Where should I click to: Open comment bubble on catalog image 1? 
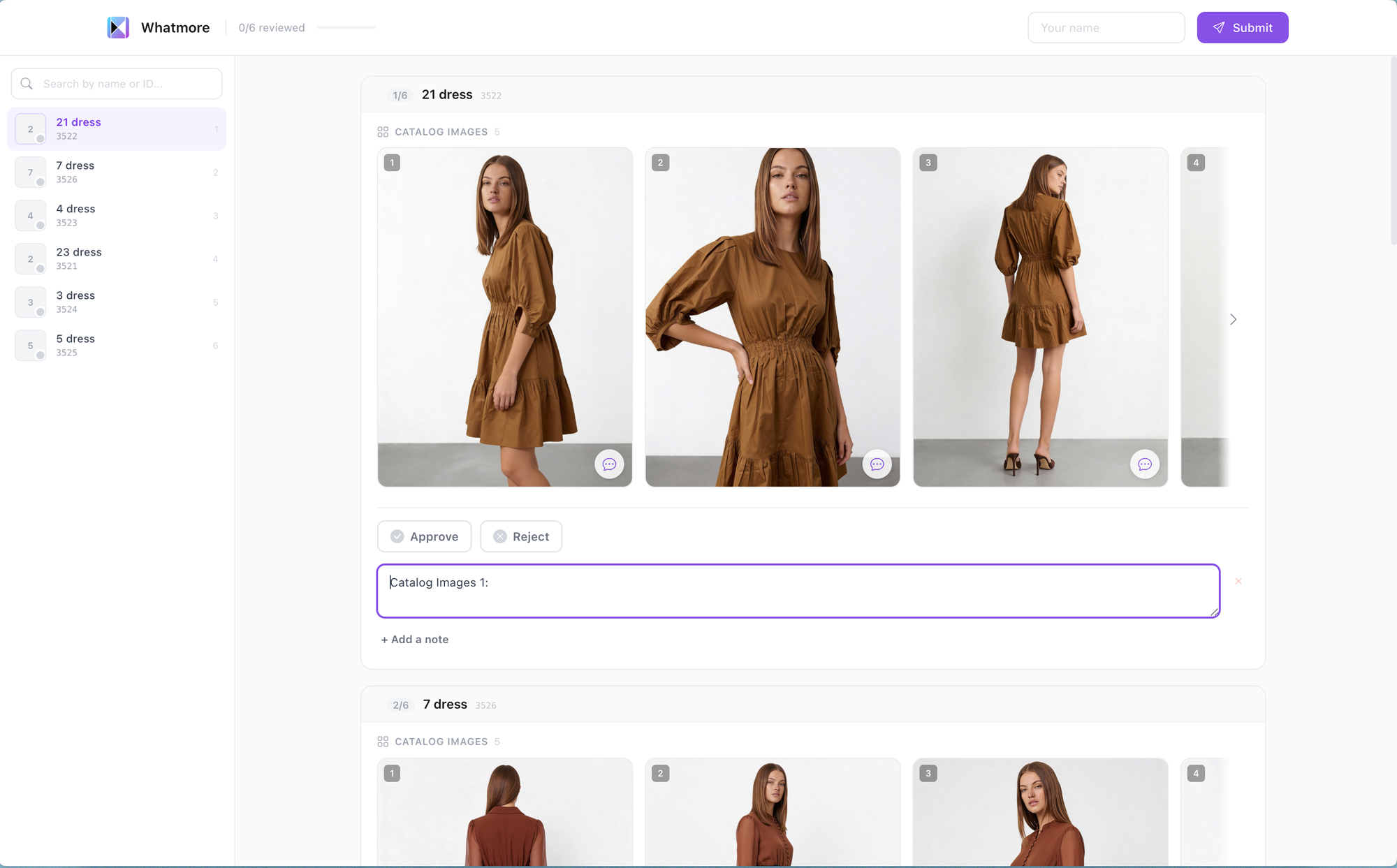609,464
